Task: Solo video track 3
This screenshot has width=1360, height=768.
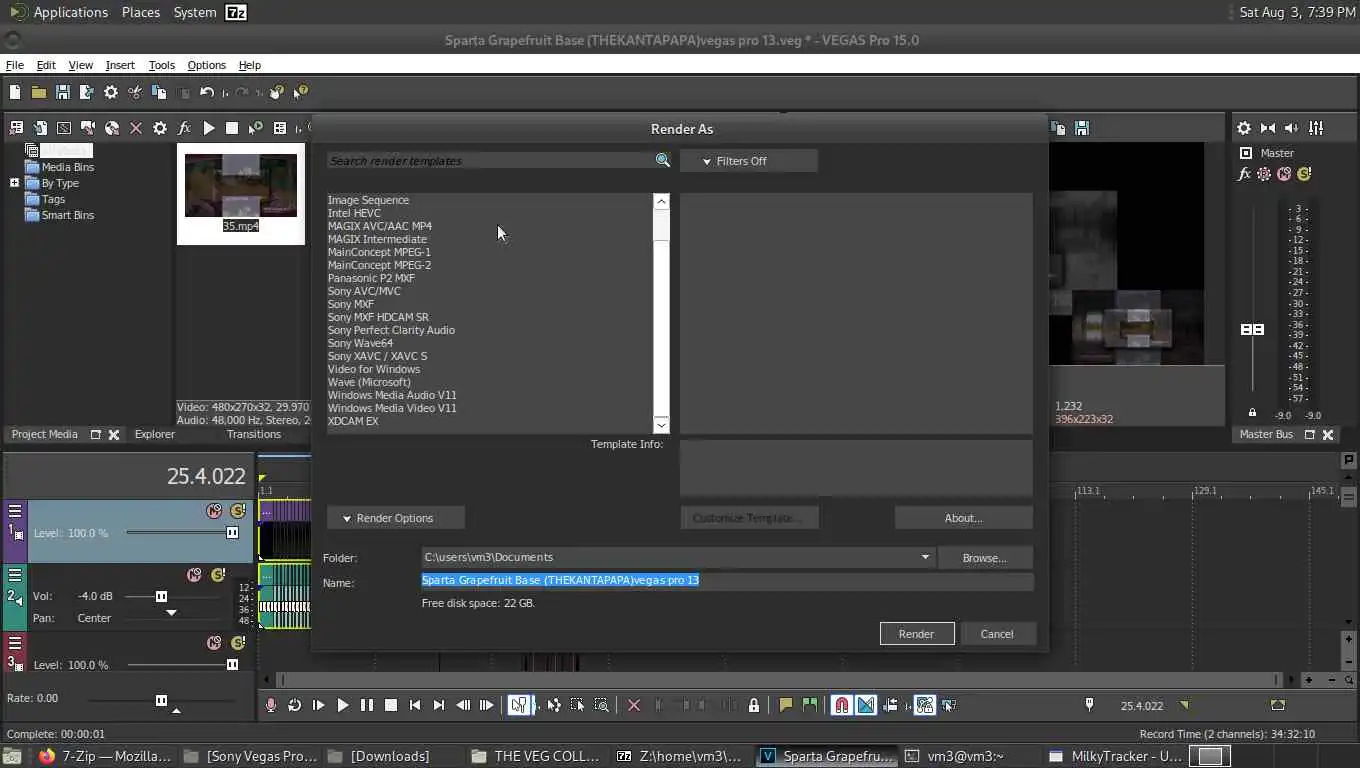Action: pos(238,643)
